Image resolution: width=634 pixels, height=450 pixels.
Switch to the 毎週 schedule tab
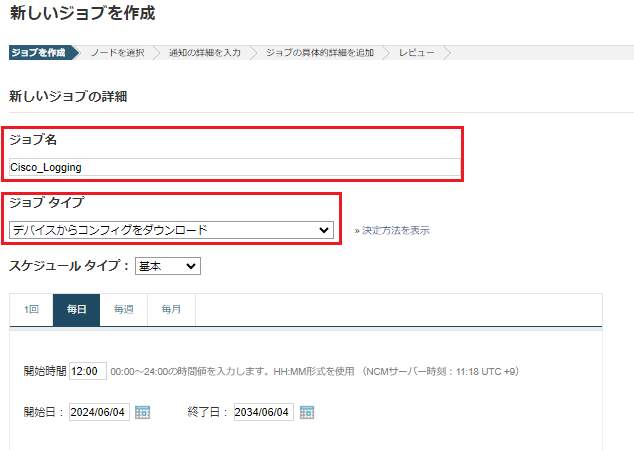coord(124,310)
